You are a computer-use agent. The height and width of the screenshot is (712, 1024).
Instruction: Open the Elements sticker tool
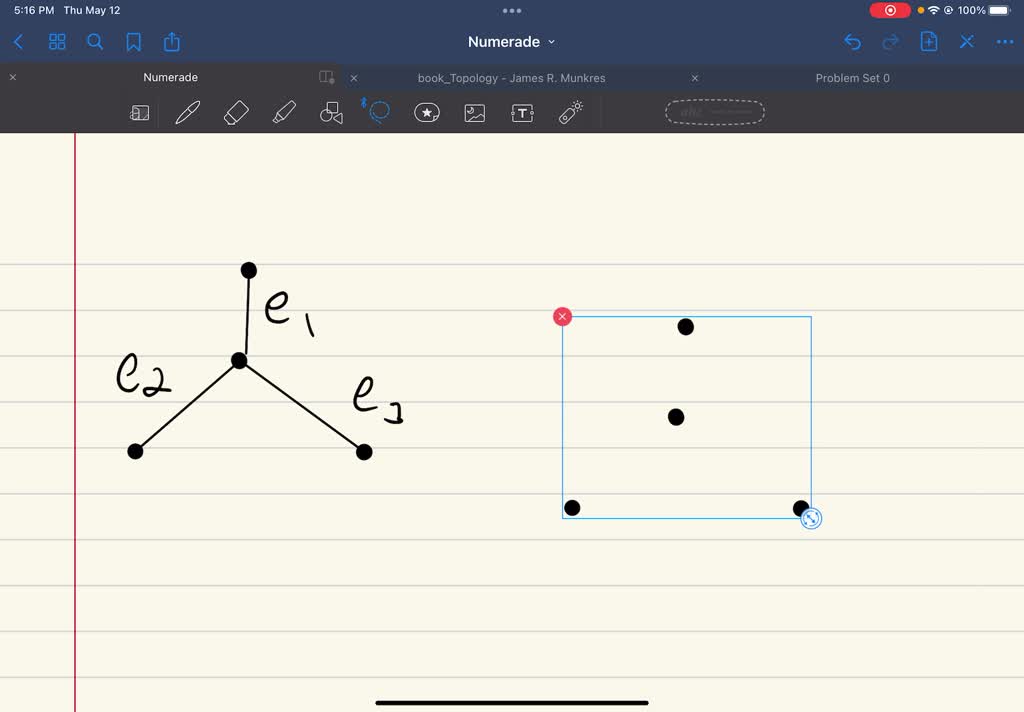pyautogui.click(x=427, y=112)
